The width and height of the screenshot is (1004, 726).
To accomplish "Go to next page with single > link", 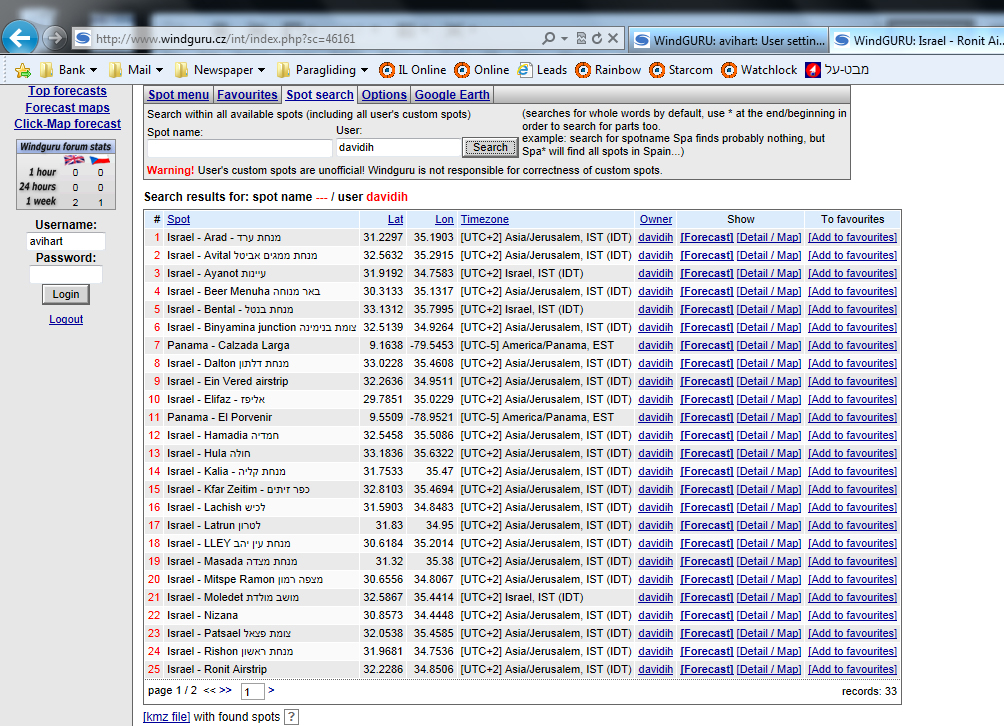I will [x=271, y=690].
